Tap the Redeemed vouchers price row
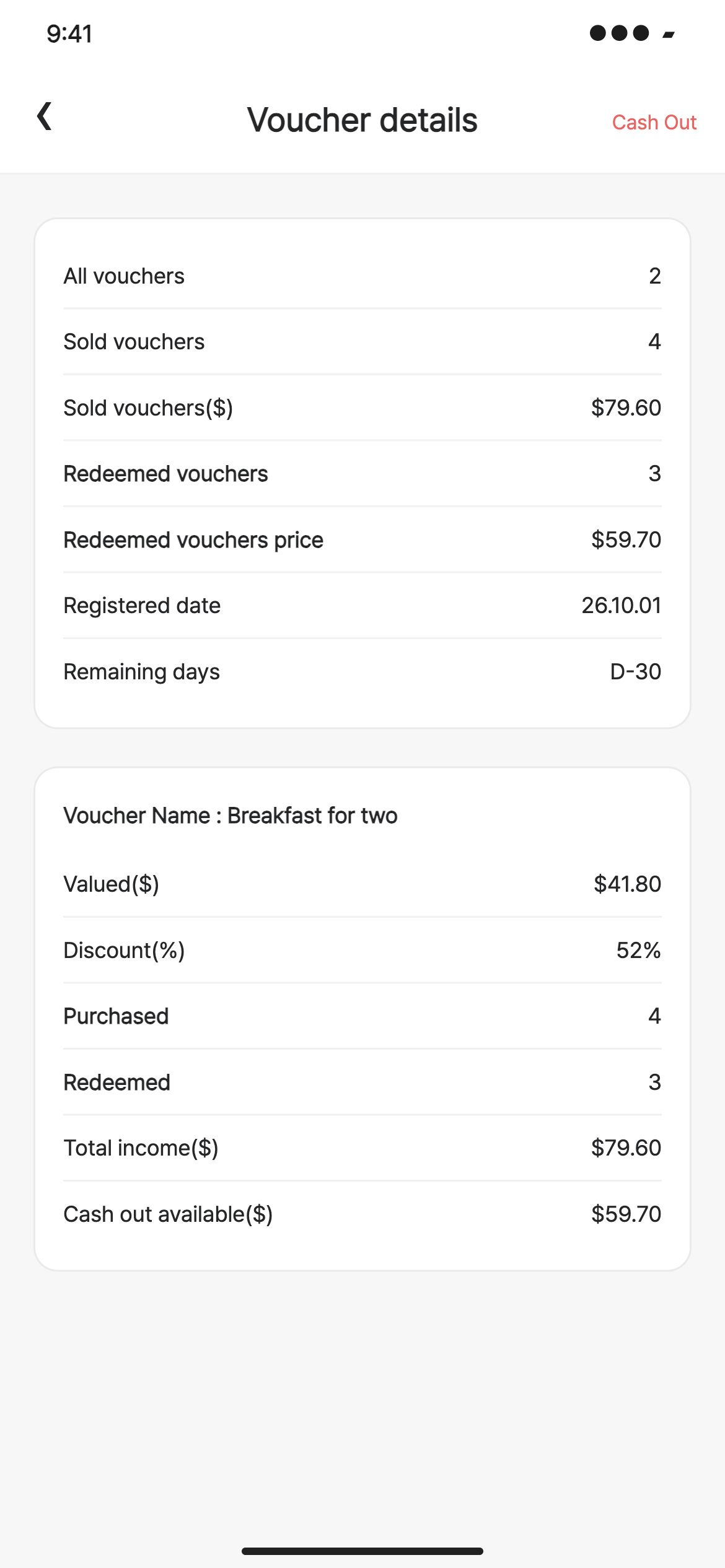Image resolution: width=725 pixels, height=1568 pixels. [x=362, y=540]
